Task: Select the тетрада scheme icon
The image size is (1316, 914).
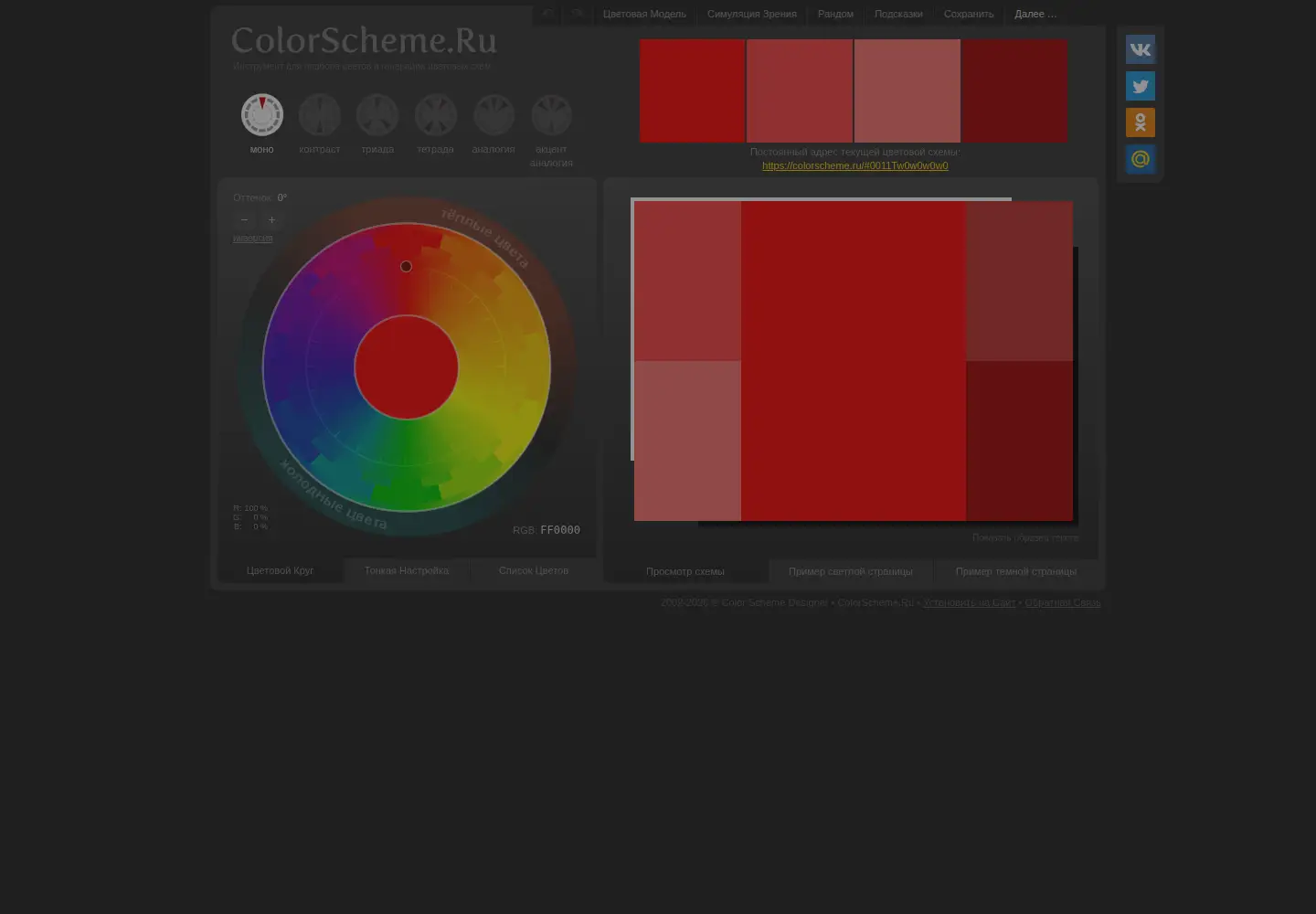Action: [435, 115]
